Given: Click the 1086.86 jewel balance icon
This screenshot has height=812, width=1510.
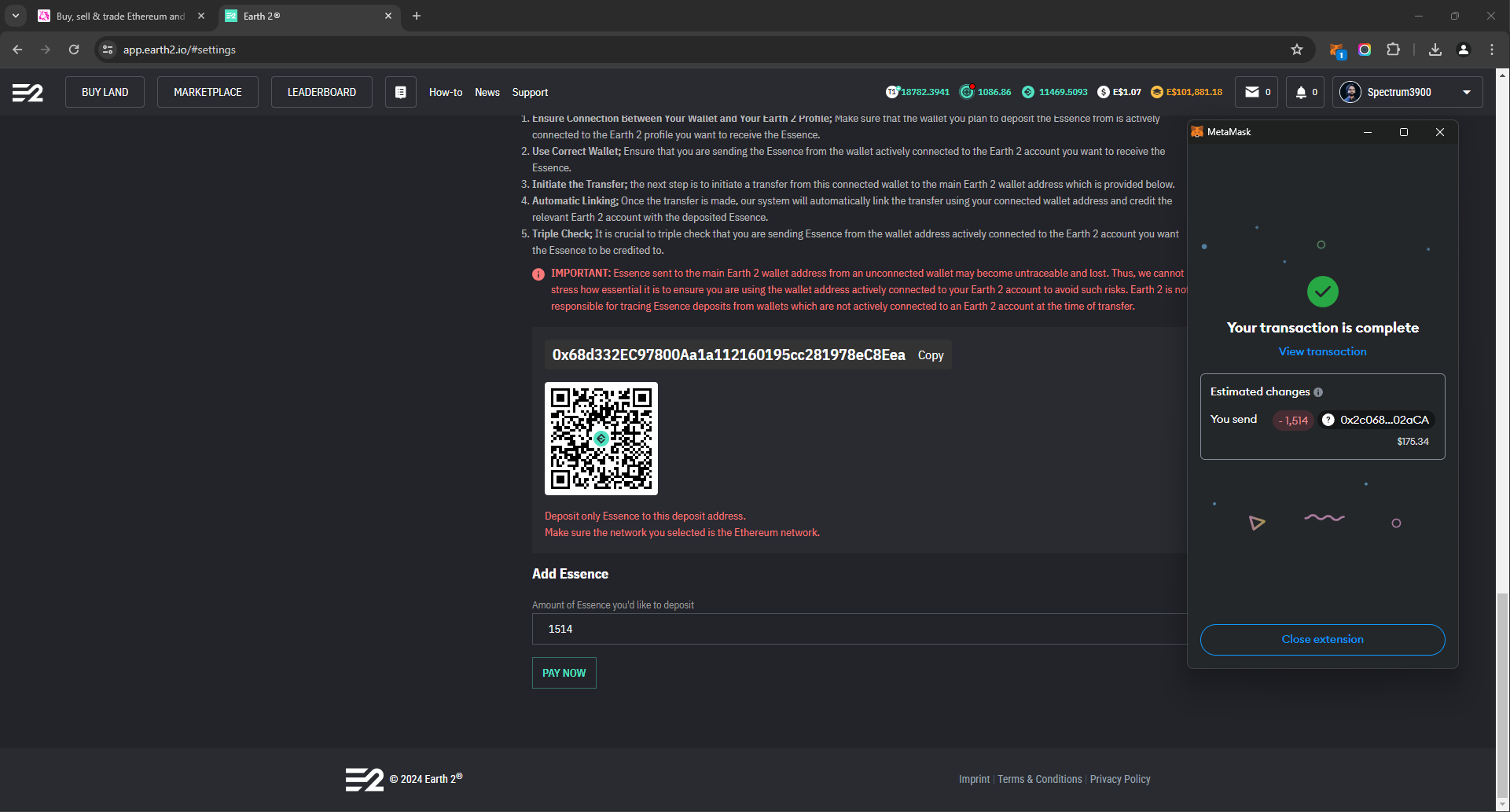Looking at the screenshot, I should point(967,92).
